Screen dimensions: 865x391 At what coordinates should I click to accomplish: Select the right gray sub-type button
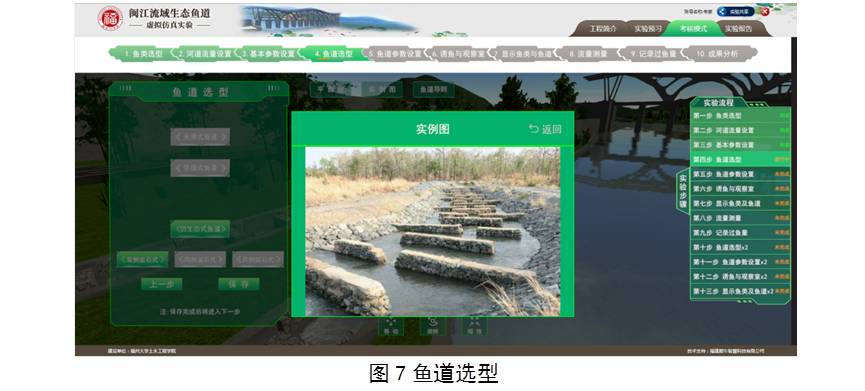(x=258, y=260)
